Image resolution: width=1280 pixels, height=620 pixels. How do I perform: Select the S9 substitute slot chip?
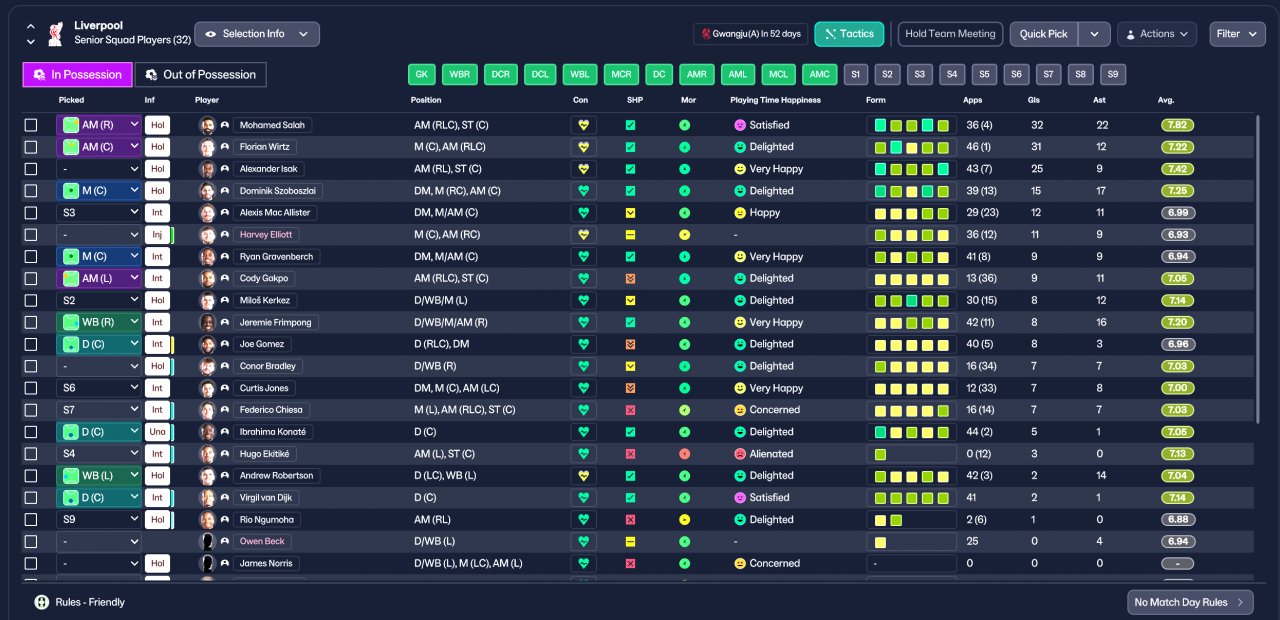coord(1113,74)
